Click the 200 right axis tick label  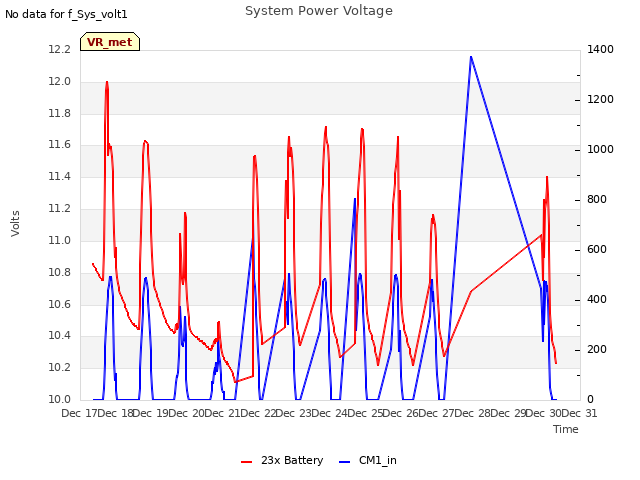597,349
